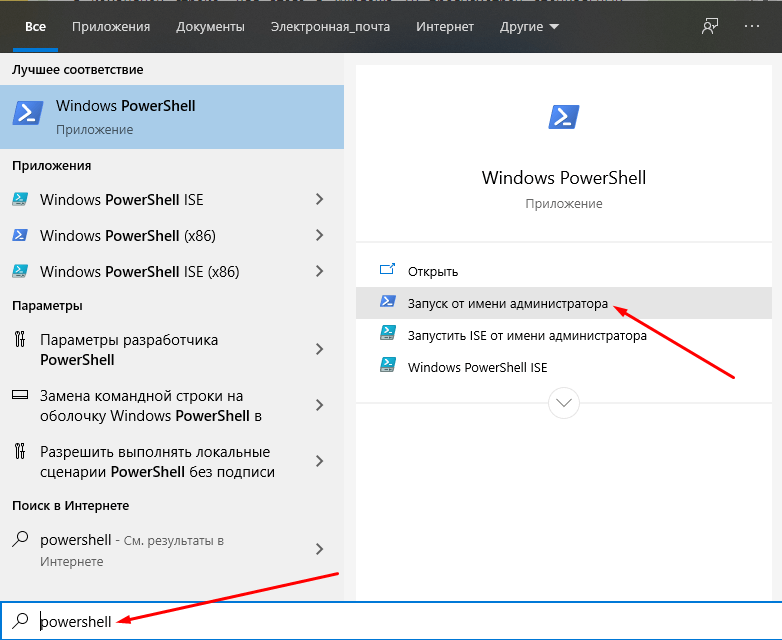The width and height of the screenshot is (782, 640).
Task: Select Windows PowerShell (x86) in the list
Action: pyautogui.click(x=172, y=235)
